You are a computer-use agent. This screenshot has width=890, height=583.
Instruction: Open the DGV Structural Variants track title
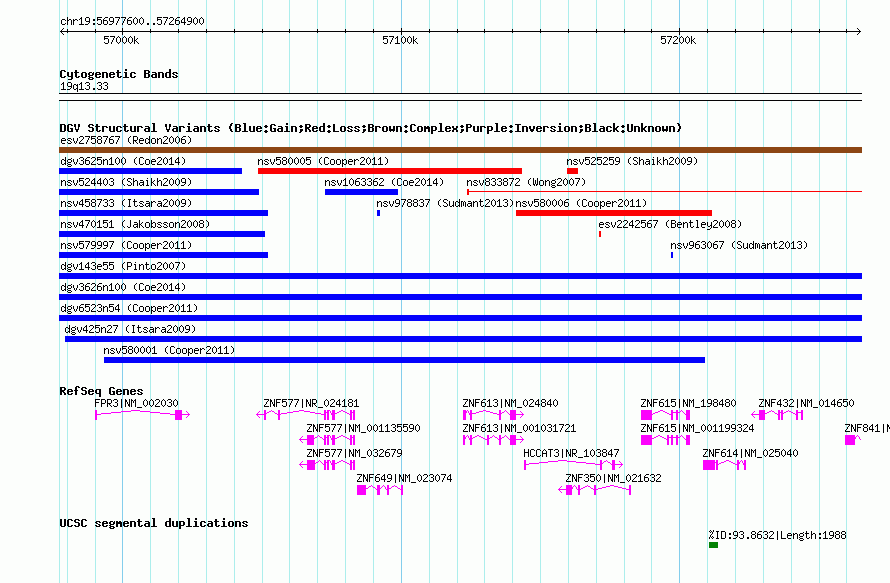pyautogui.click(x=371, y=128)
